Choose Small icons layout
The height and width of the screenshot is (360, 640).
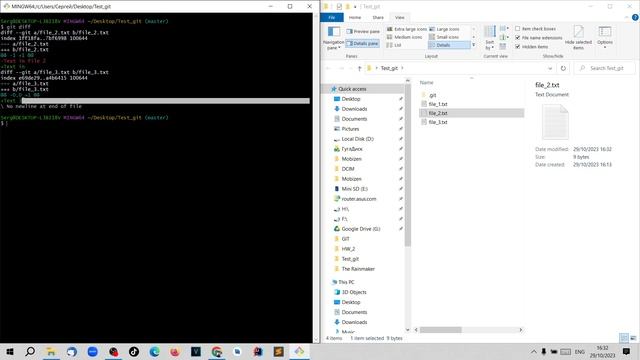coord(444,37)
